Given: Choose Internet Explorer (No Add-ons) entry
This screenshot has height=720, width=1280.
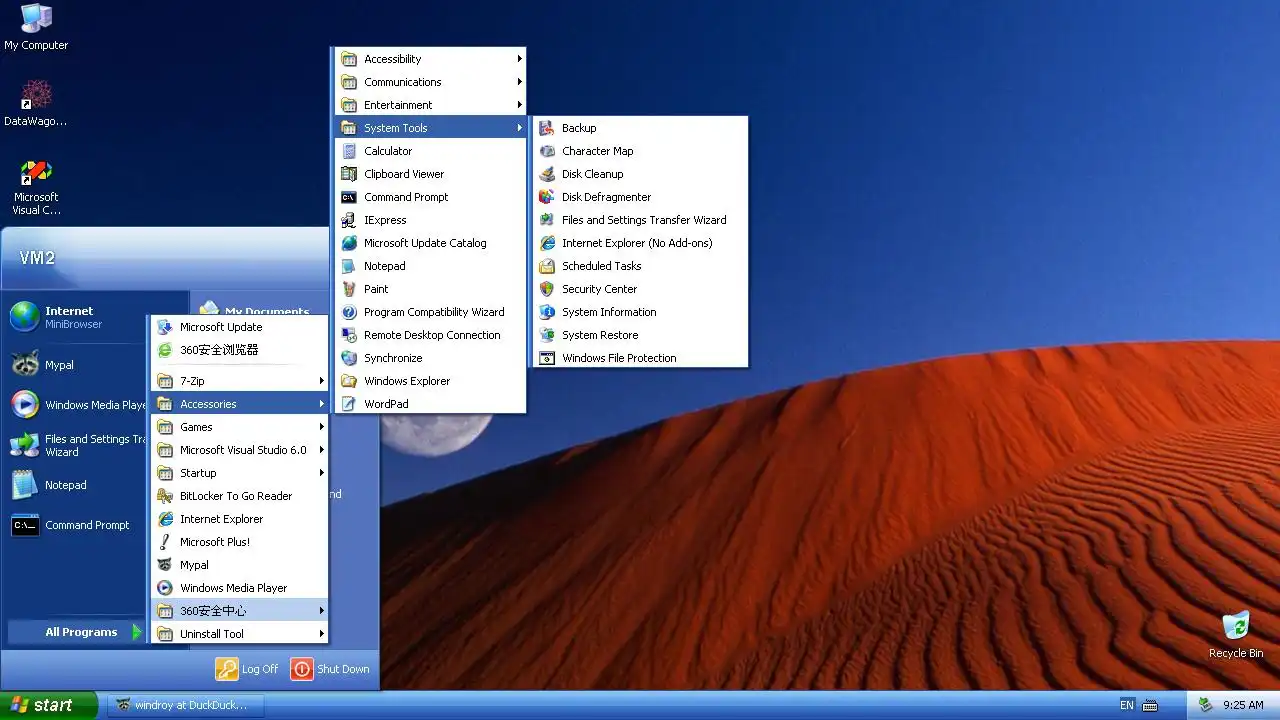Looking at the screenshot, I should pyautogui.click(x=640, y=243).
